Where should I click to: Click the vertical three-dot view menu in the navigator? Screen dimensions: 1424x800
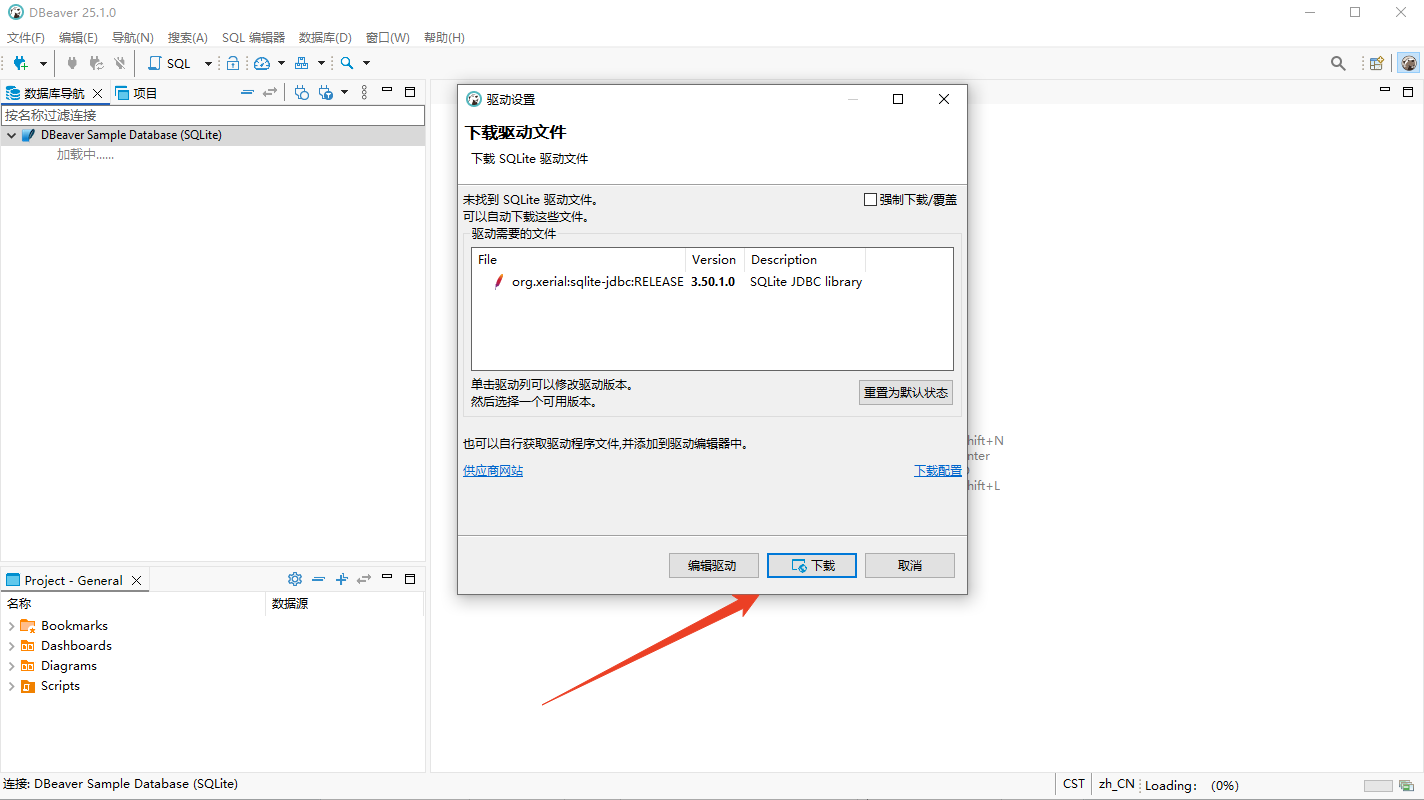364,92
